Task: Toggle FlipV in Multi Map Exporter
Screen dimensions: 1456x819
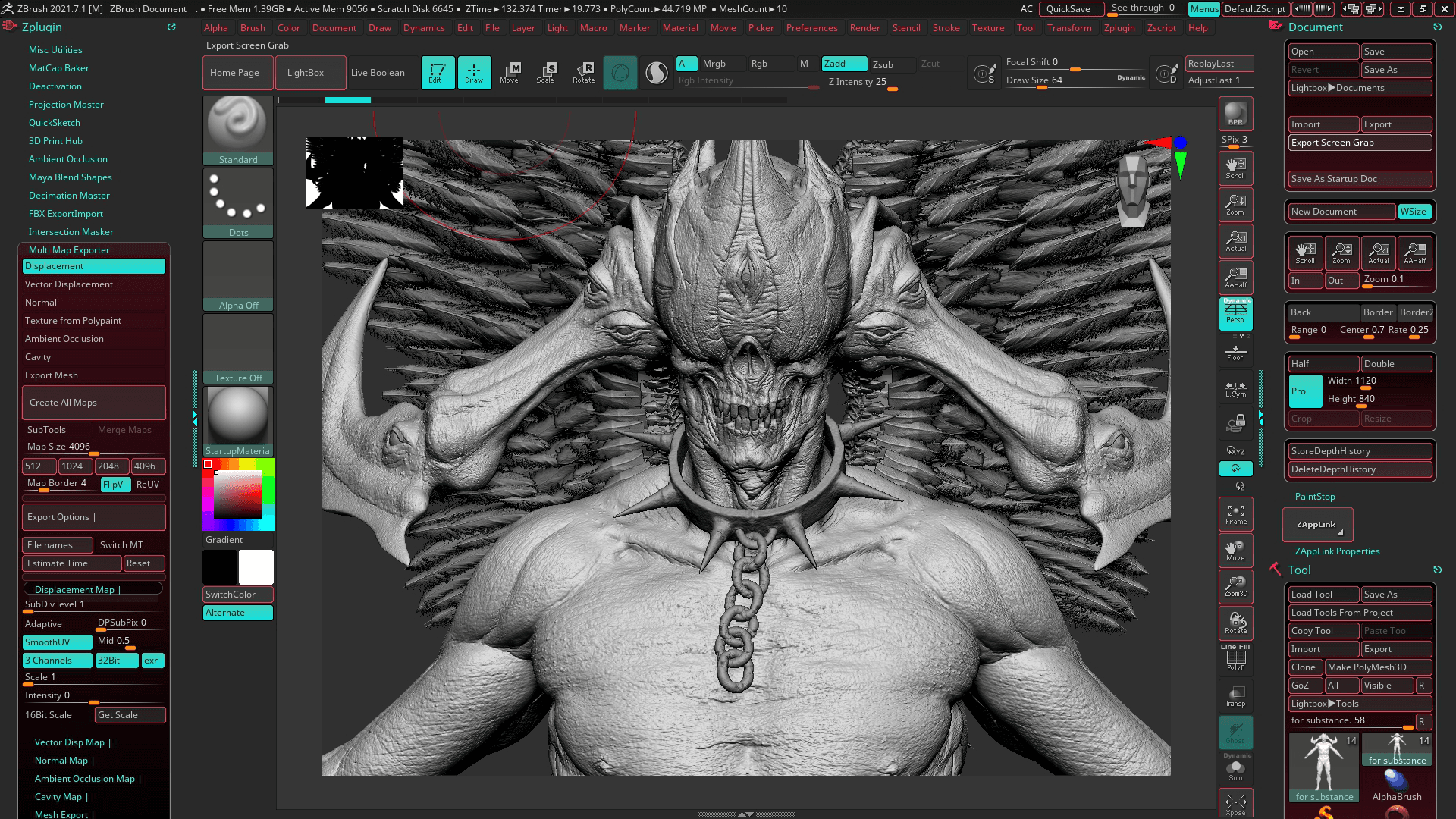Action: pyautogui.click(x=115, y=485)
